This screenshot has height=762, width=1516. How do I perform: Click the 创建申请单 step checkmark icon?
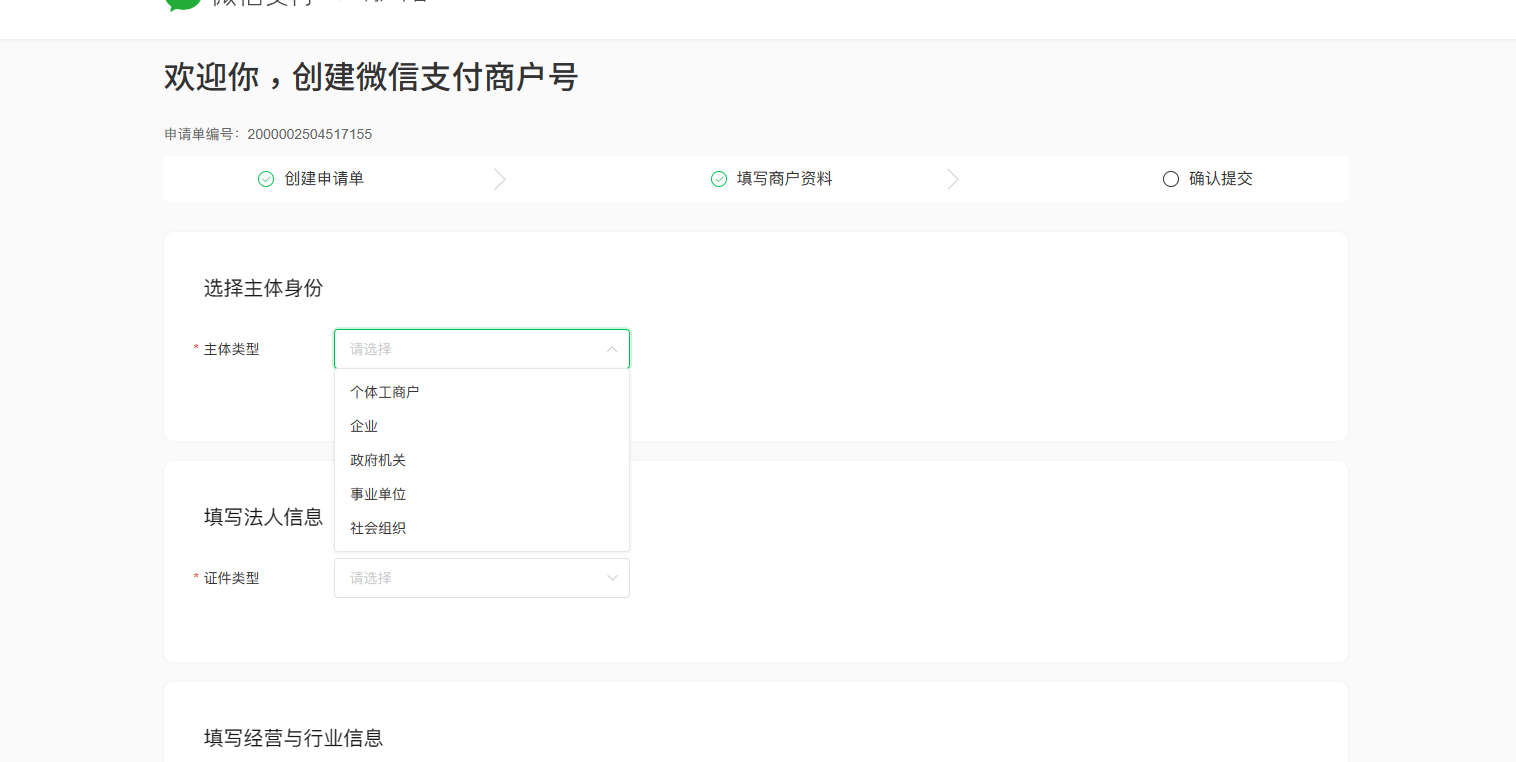(x=266, y=179)
